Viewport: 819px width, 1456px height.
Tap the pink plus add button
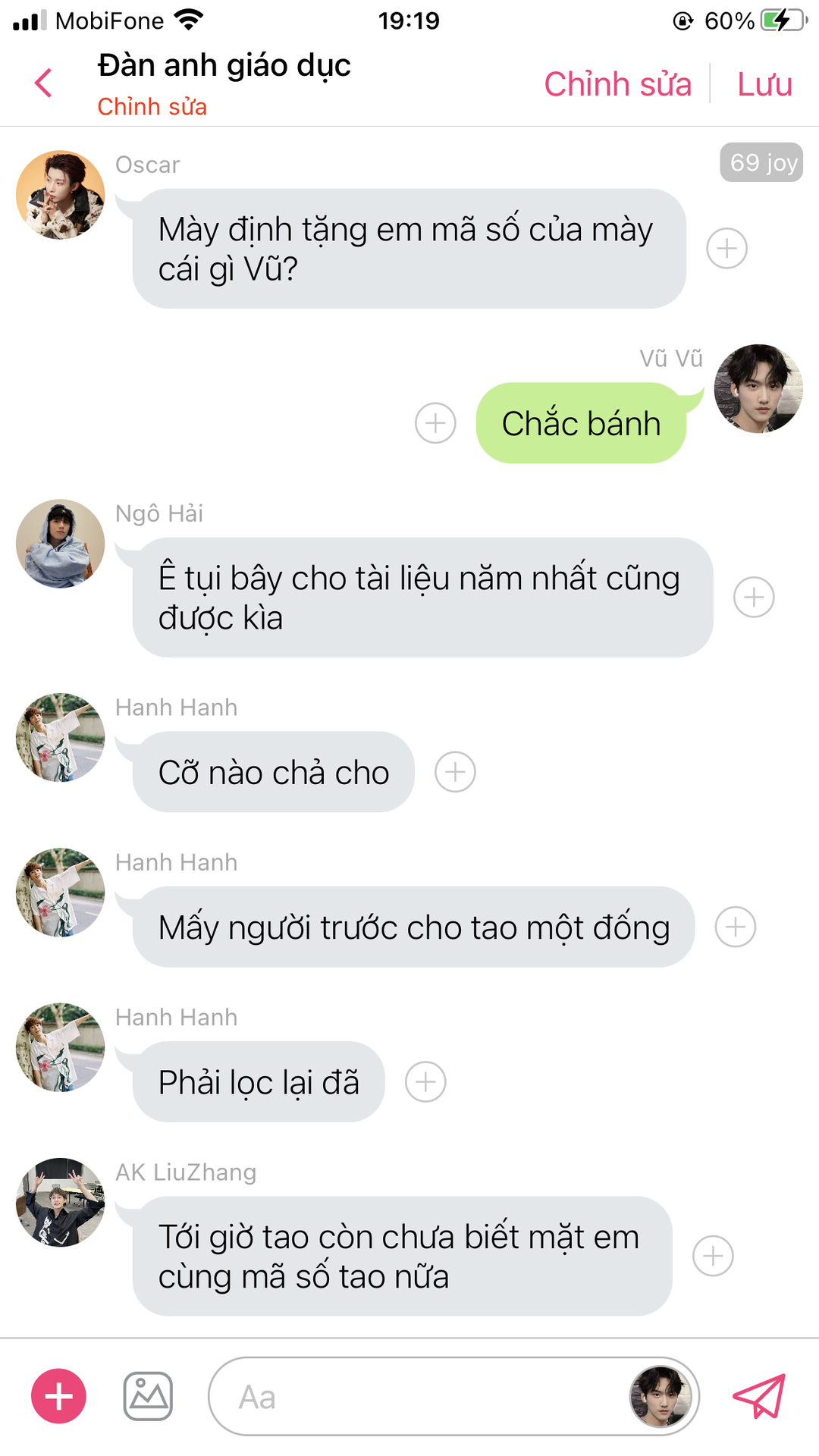[x=58, y=1396]
